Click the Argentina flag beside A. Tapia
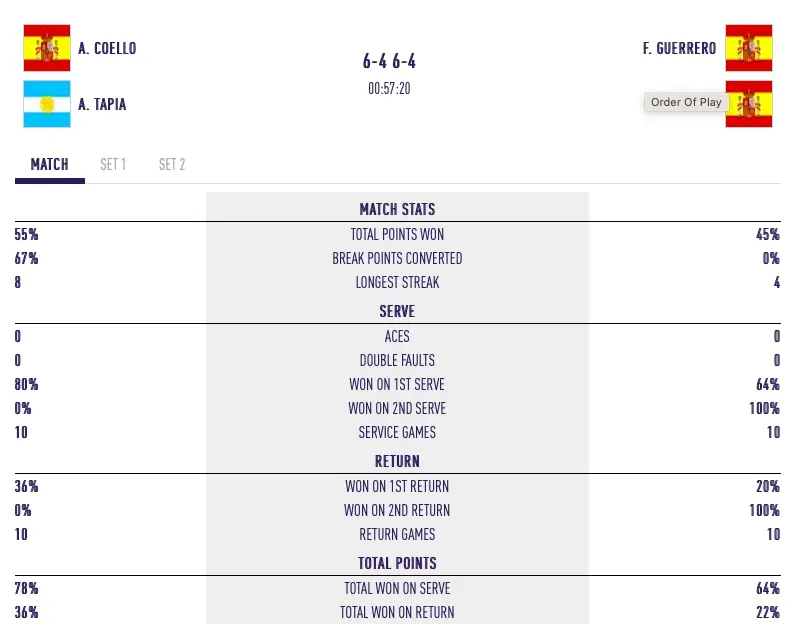The image size is (794, 638). pos(46,104)
